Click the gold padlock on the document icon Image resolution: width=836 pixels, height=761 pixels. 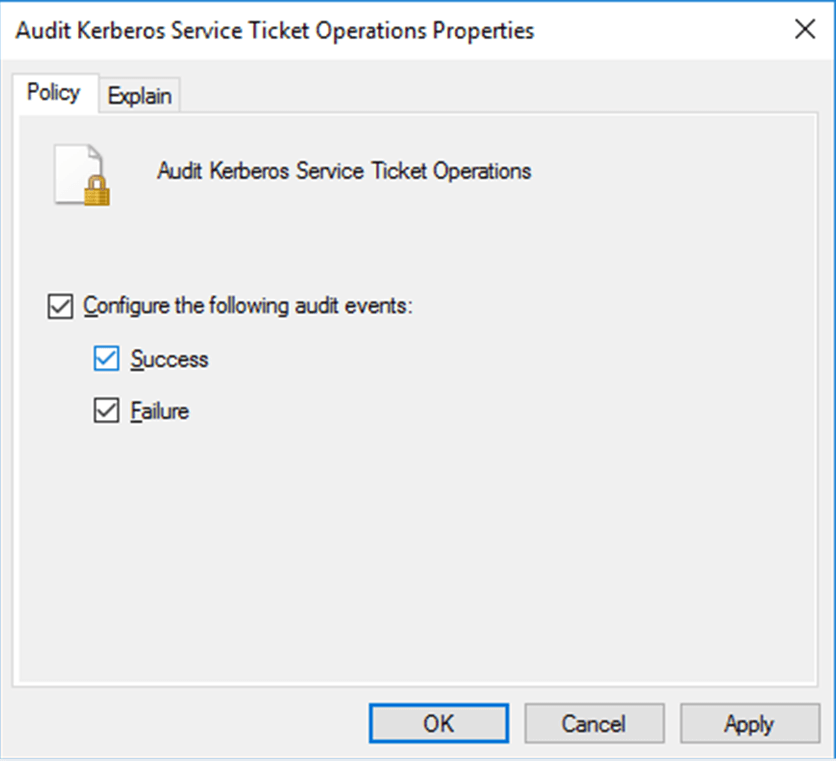96,192
